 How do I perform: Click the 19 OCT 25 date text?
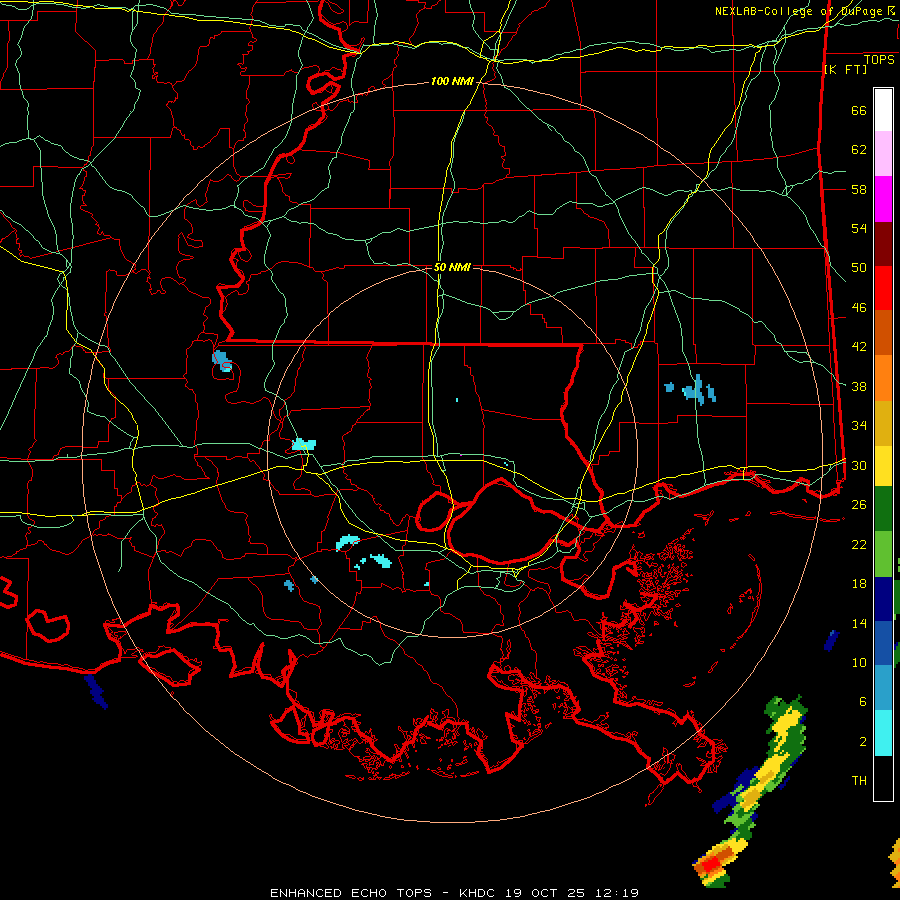click(x=545, y=893)
